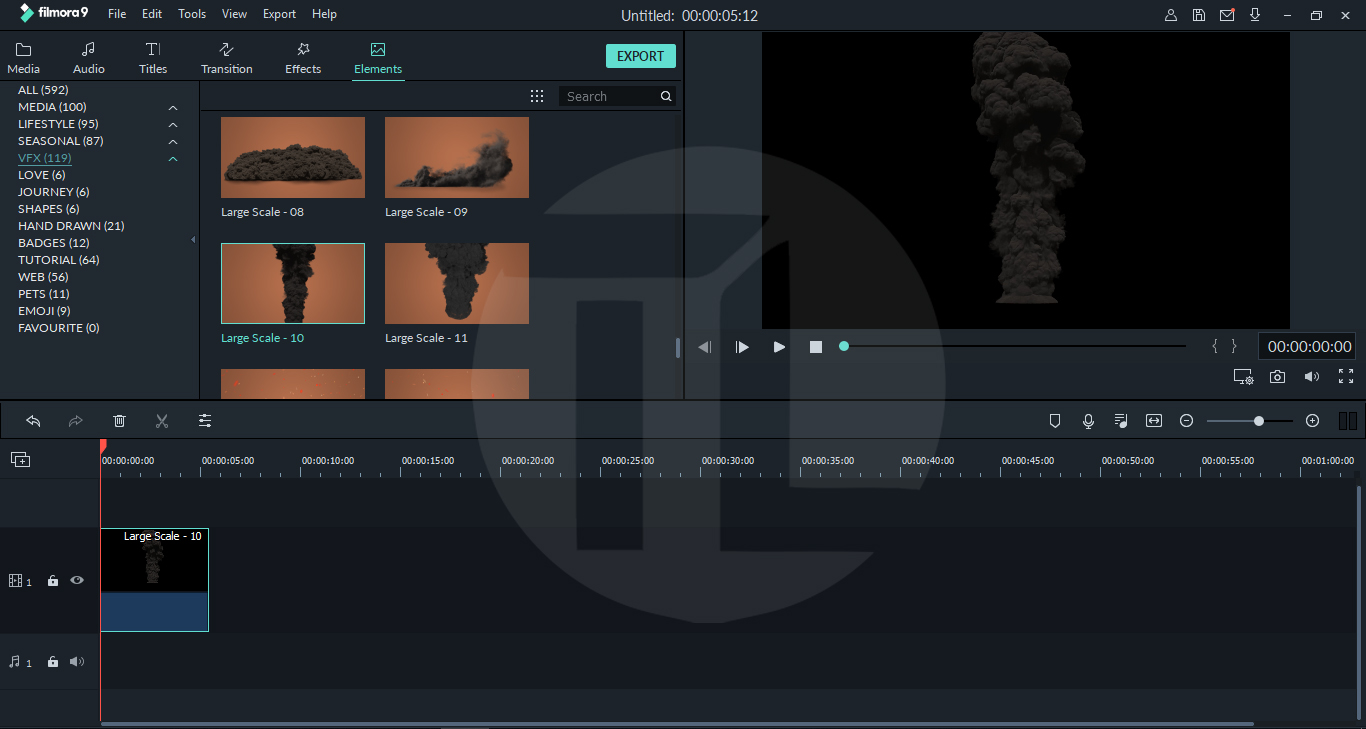The height and width of the screenshot is (729, 1366).
Task: Delete selected clip with trash icon
Action: (119, 421)
